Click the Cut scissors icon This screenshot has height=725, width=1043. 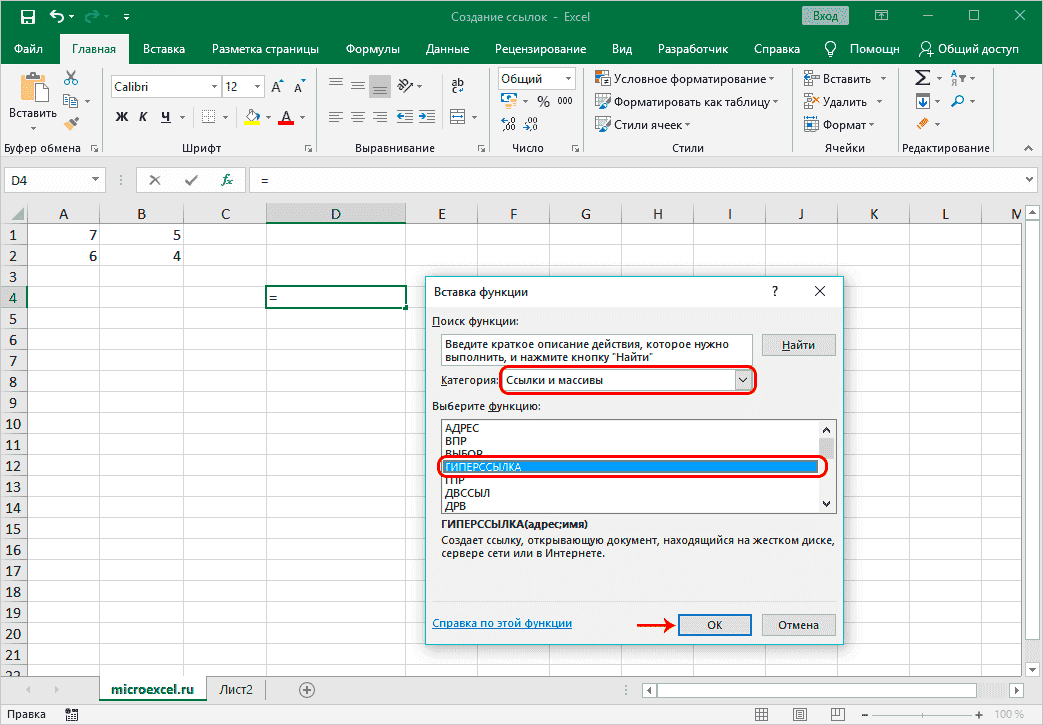71,78
